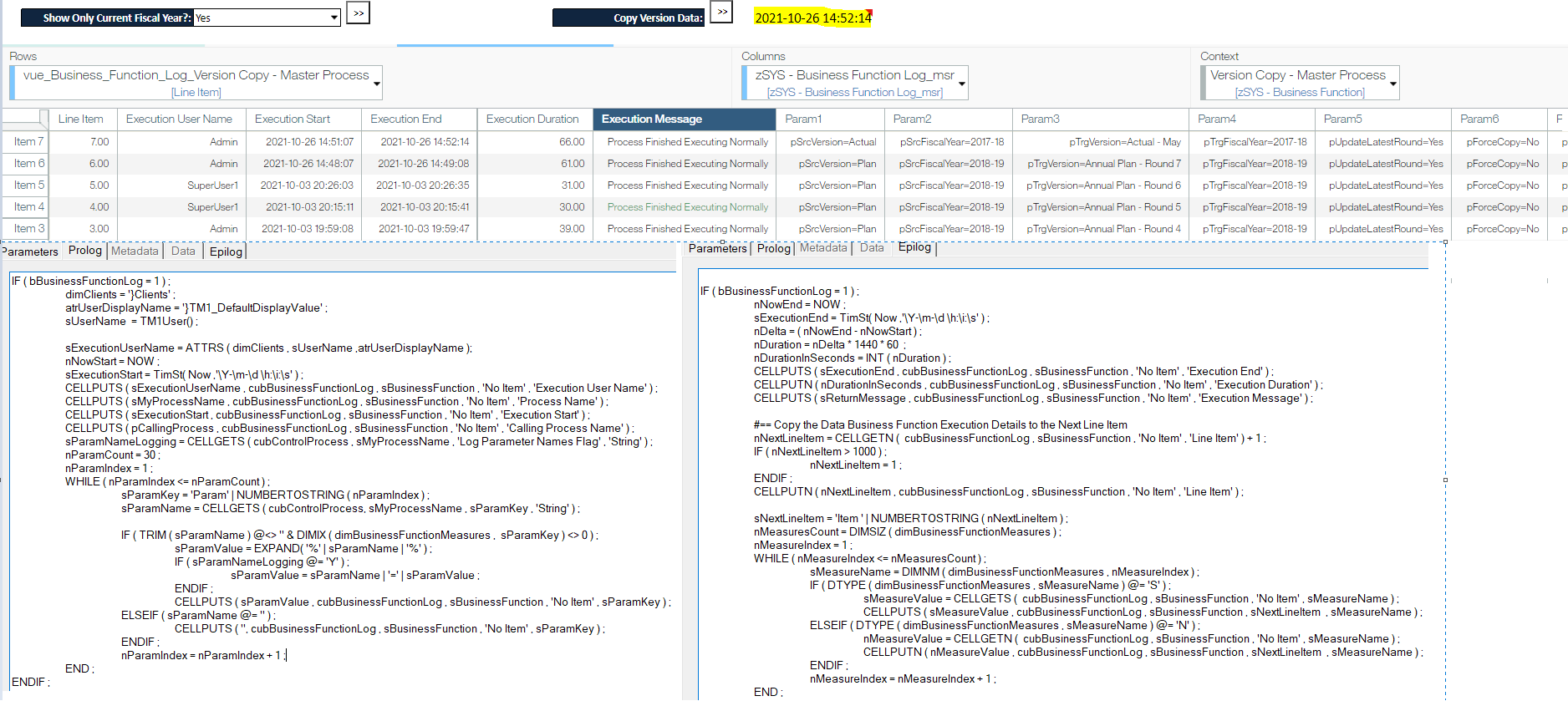Viewport: 1568px width, 701px height.
Task: Open the Metadata tab in right editor
Action: click(x=823, y=247)
